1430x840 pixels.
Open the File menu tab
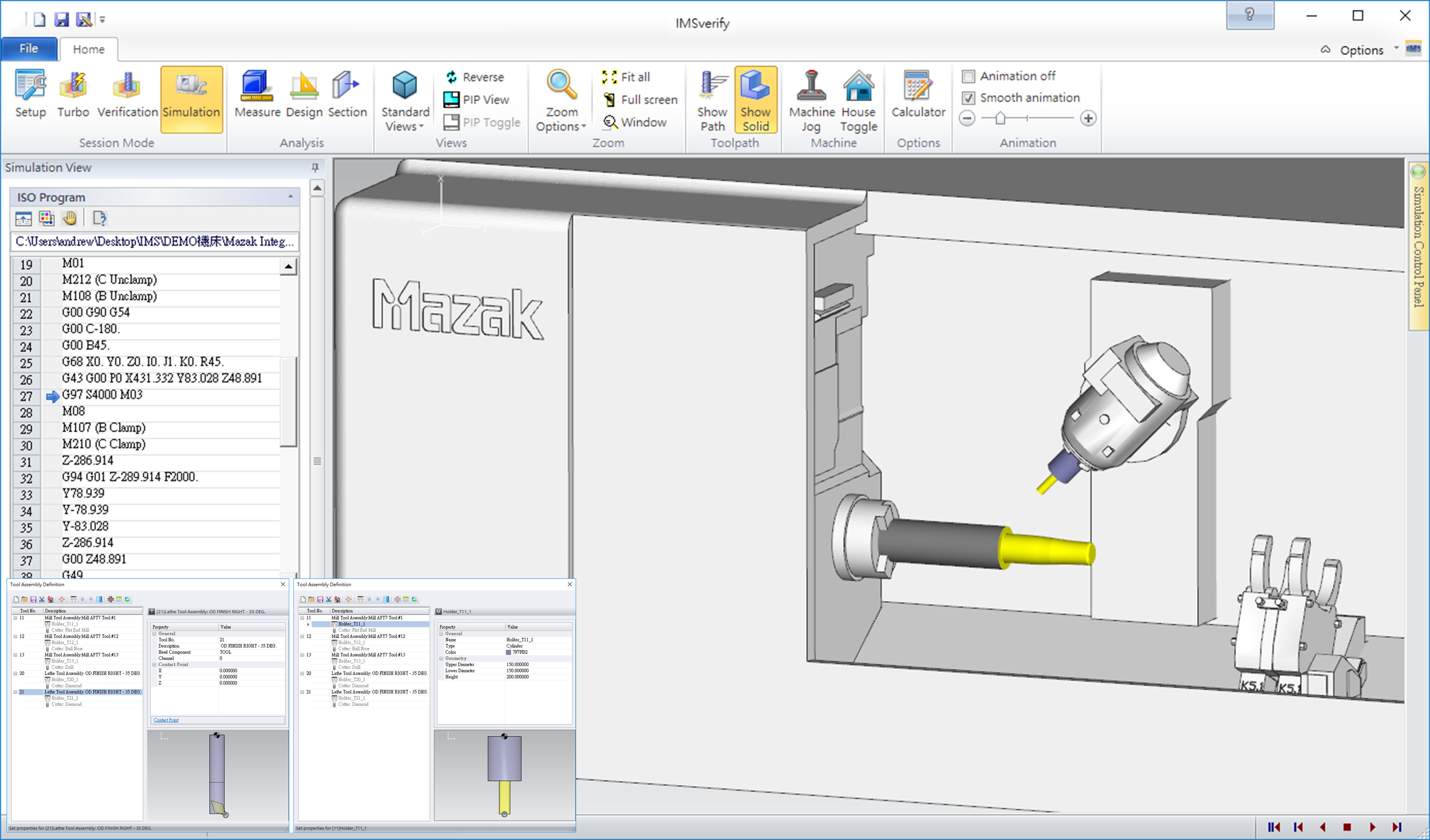[29, 49]
